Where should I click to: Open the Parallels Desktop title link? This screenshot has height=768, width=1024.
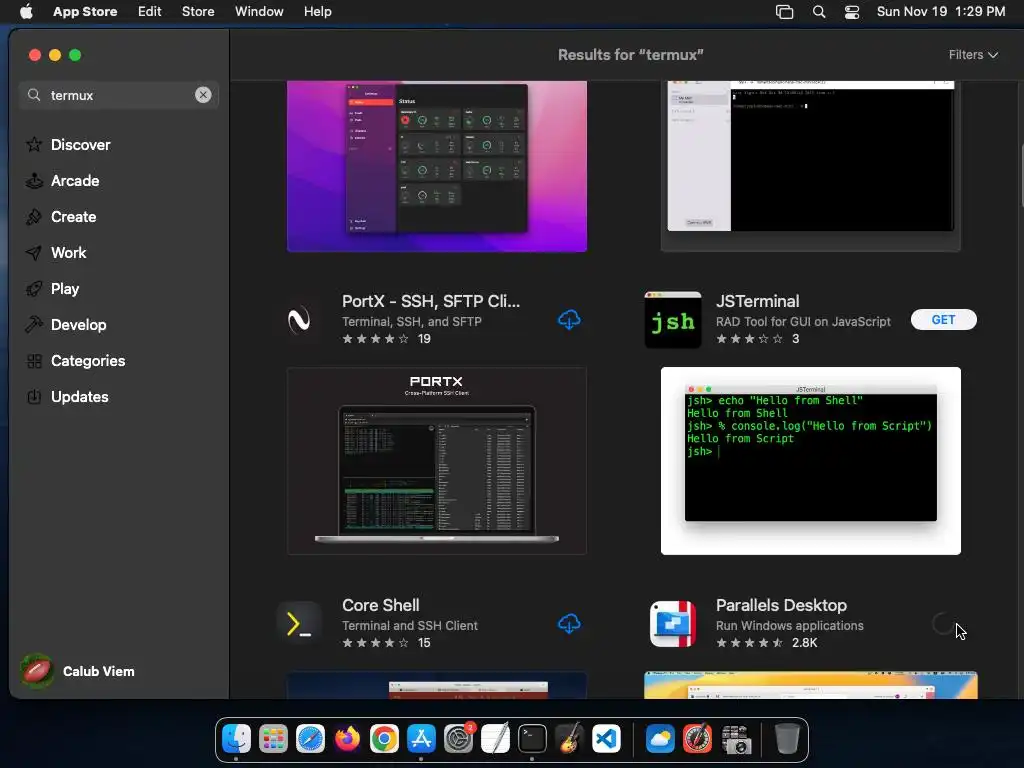tap(781, 605)
